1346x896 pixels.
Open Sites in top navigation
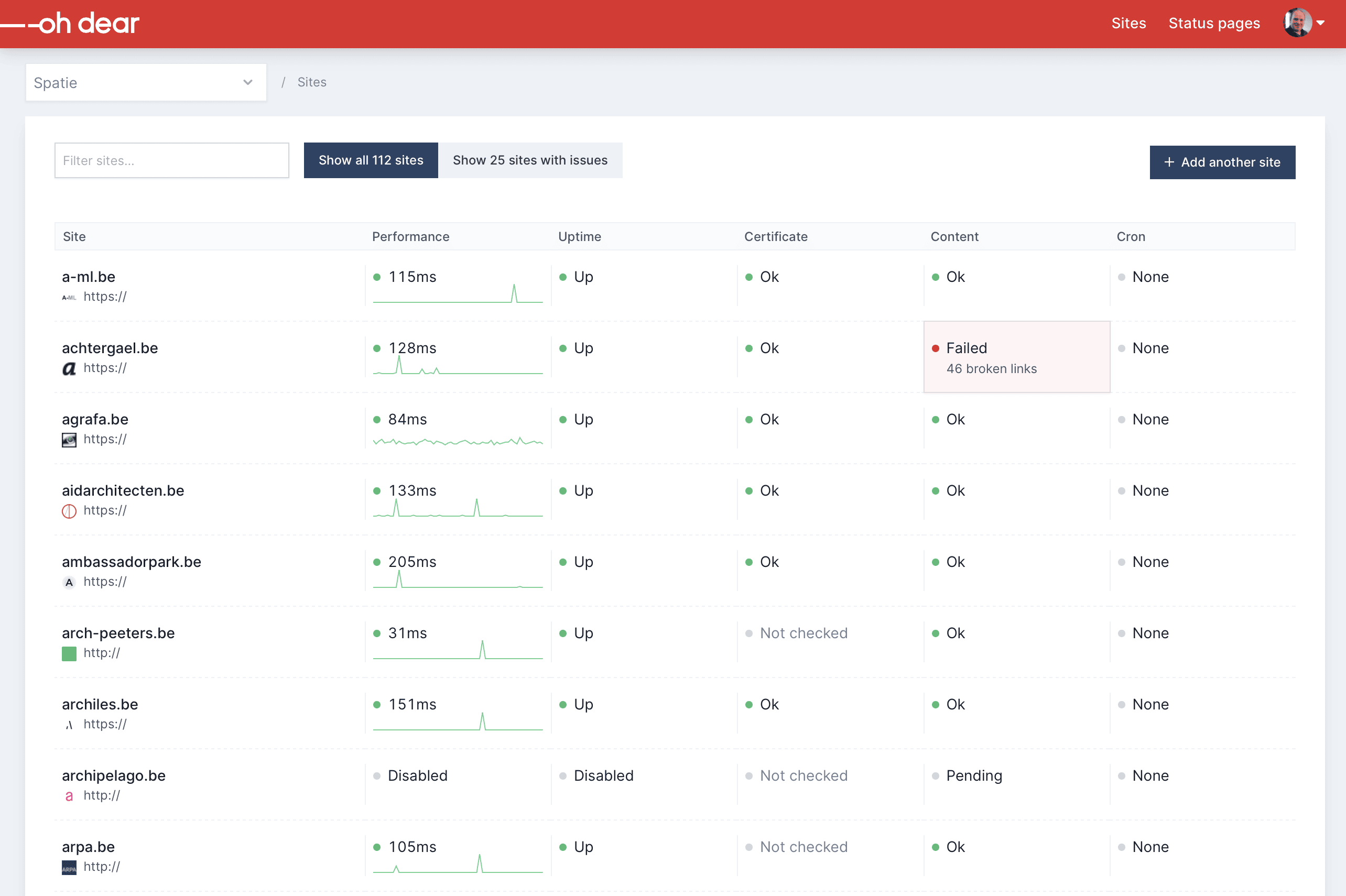click(1128, 23)
